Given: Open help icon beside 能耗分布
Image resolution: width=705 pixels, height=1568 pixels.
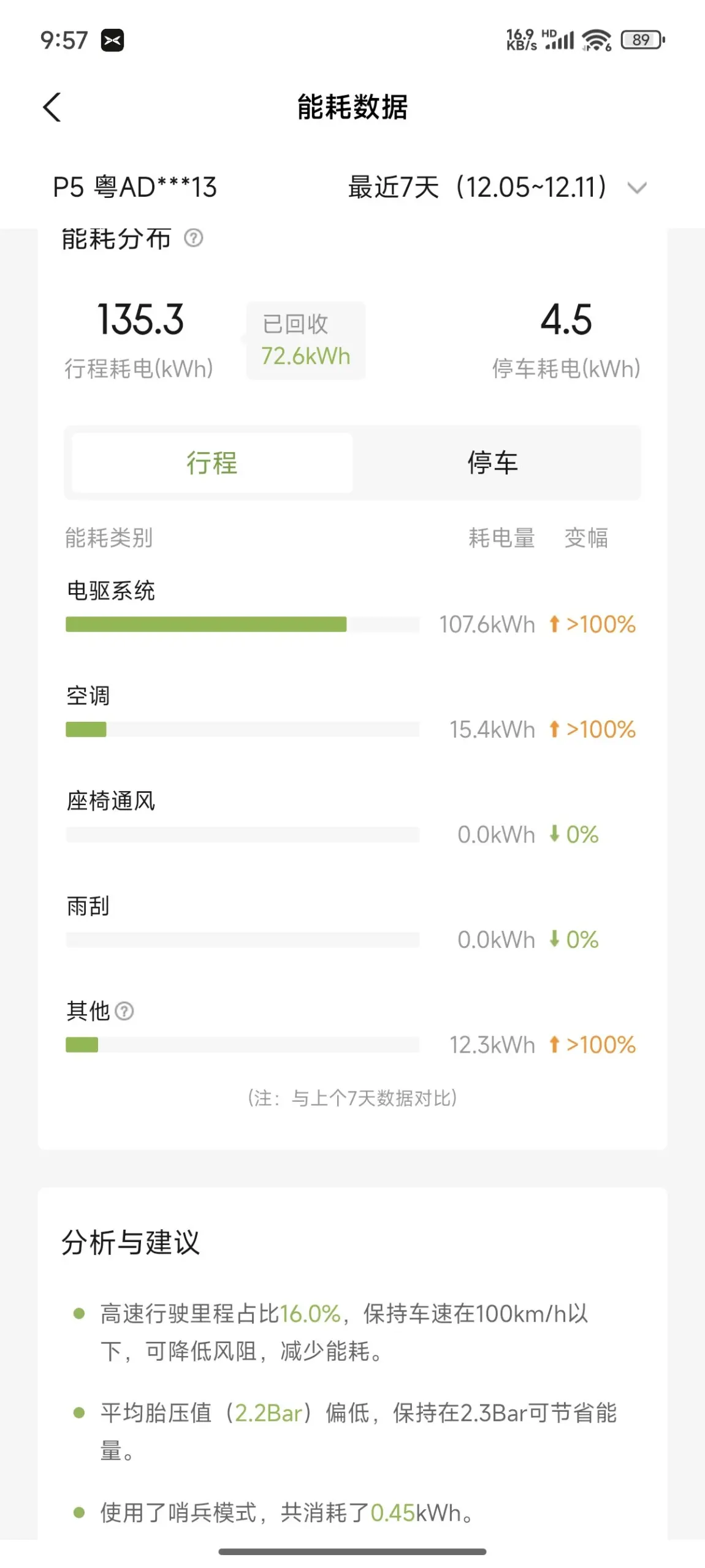Looking at the screenshot, I should tap(194, 238).
